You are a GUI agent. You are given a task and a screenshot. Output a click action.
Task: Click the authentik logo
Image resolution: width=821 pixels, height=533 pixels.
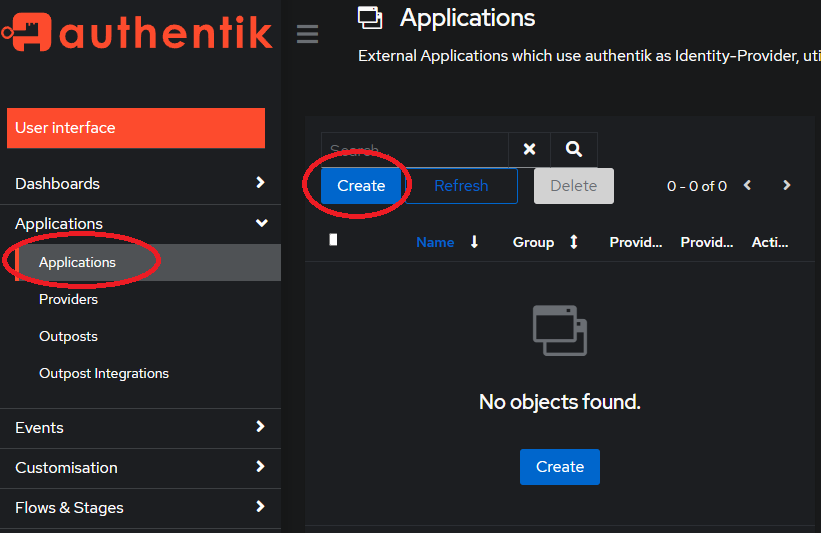137,32
